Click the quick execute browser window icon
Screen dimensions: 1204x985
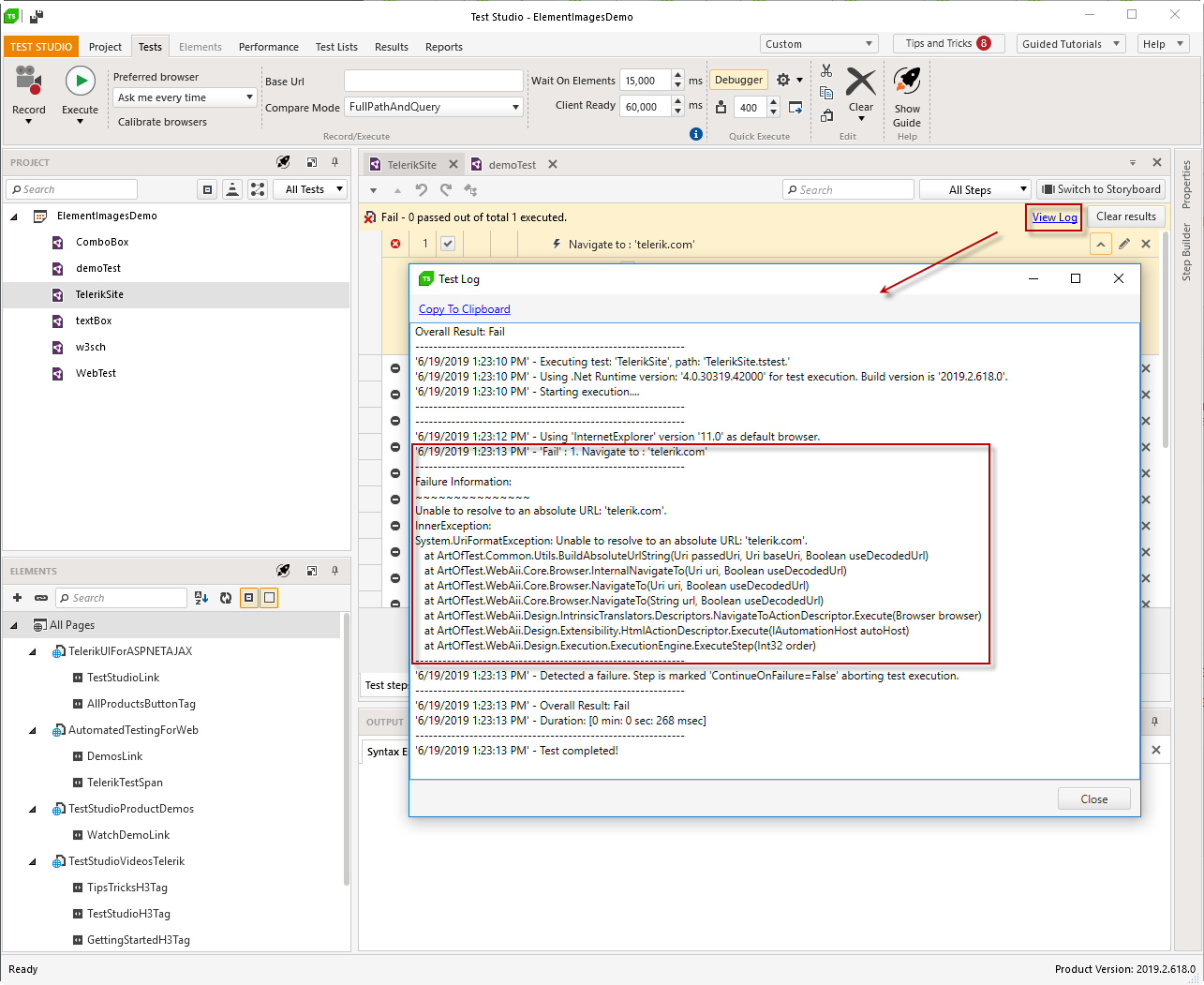click(x=795, y=108)
